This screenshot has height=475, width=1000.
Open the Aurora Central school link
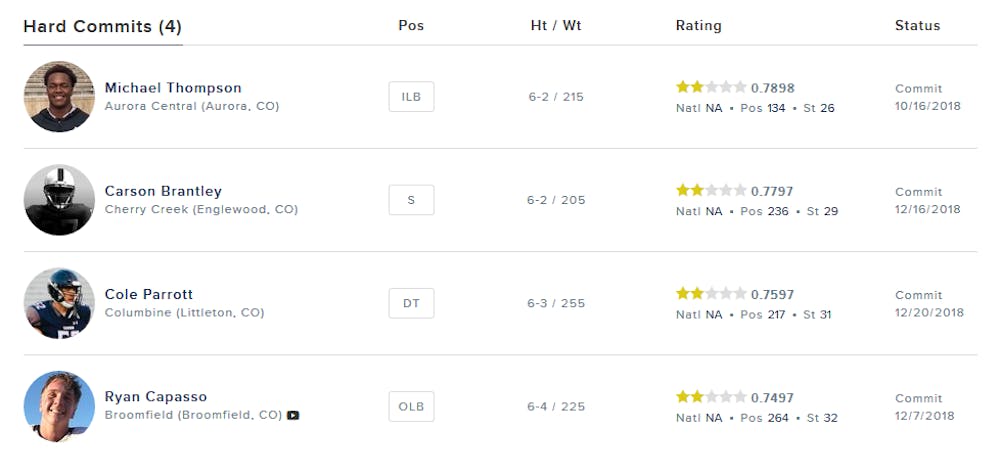pyautogui.click(x=192, y=106)
